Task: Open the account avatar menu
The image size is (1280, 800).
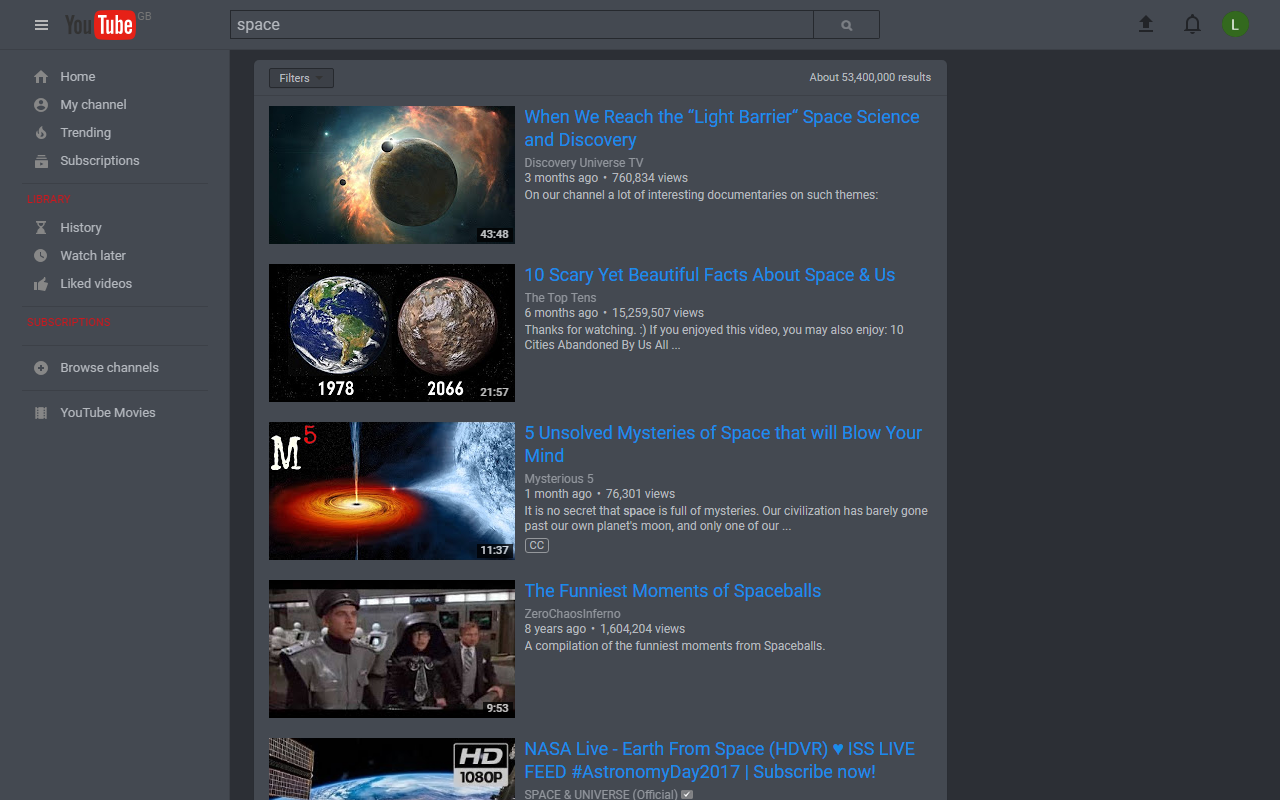Action: tap(1235, 24)
